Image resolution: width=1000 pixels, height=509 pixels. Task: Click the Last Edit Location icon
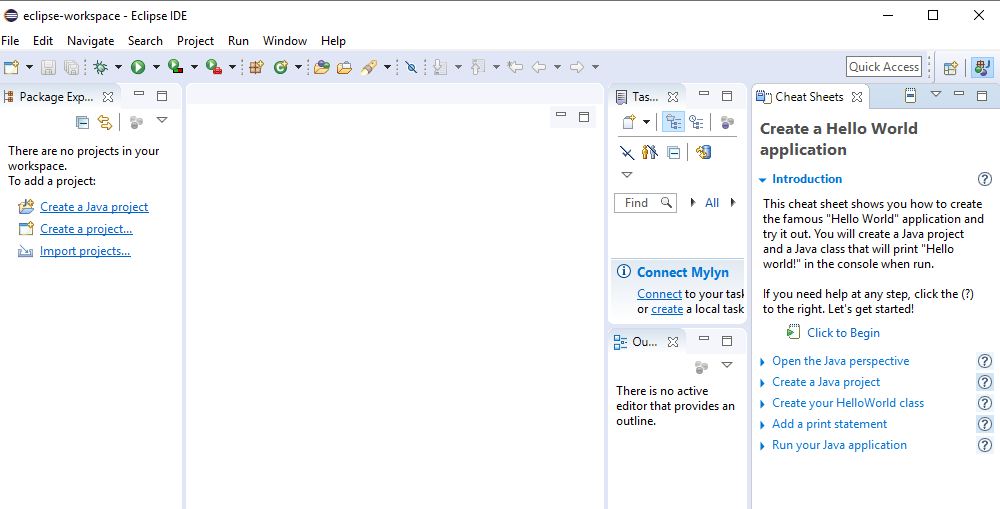[x=515, y=67]
